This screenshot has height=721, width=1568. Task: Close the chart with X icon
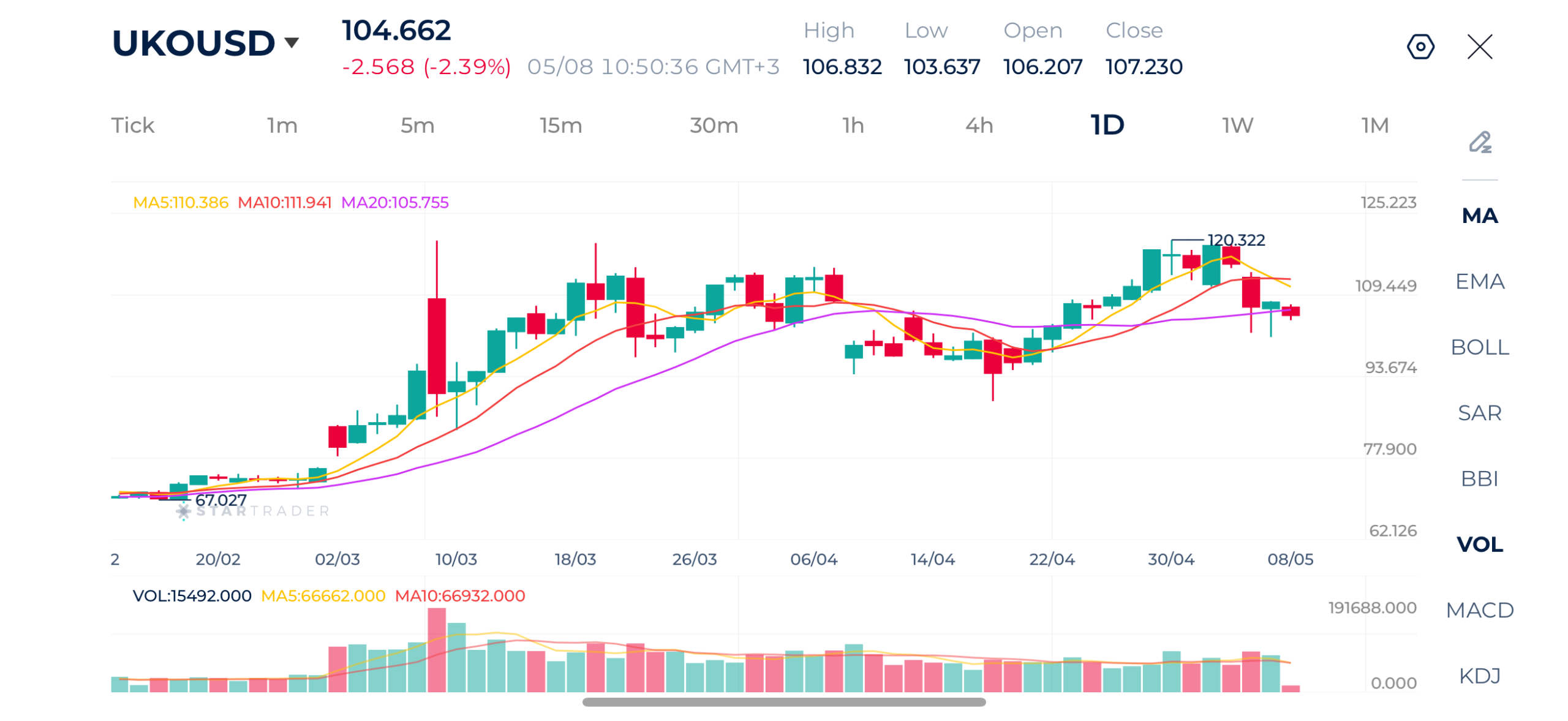[x=1479, y=47]
